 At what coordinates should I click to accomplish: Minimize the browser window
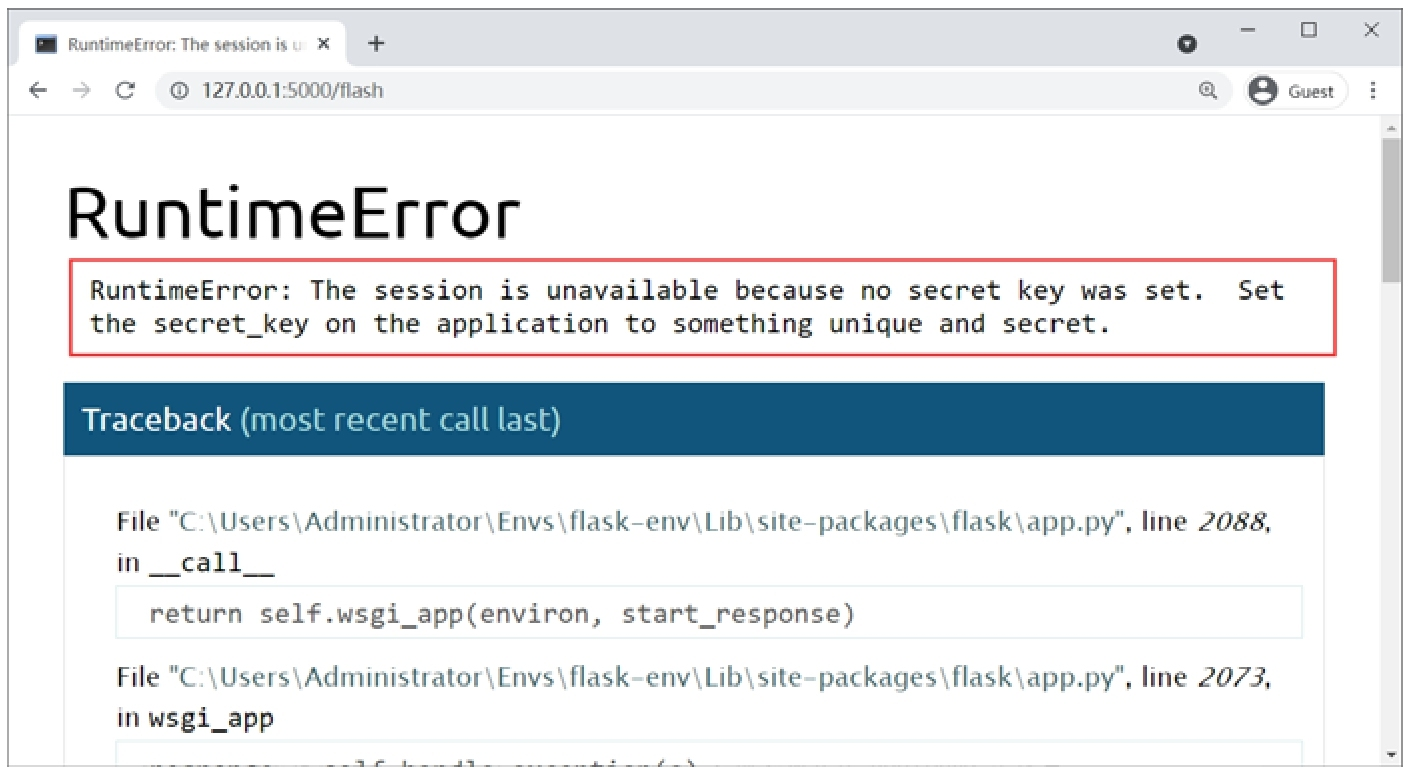pos(1248,30)
